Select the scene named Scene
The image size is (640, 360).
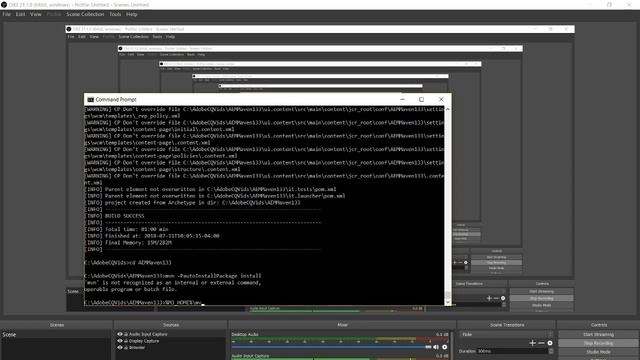click(x=56, y=335)
